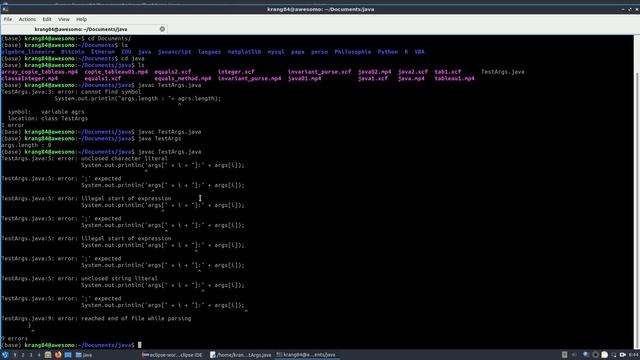Click invariant_purse.xcf in the listing
Image resolution: width=640 pixels, height=360 pixels.
(x=319, y=72)
